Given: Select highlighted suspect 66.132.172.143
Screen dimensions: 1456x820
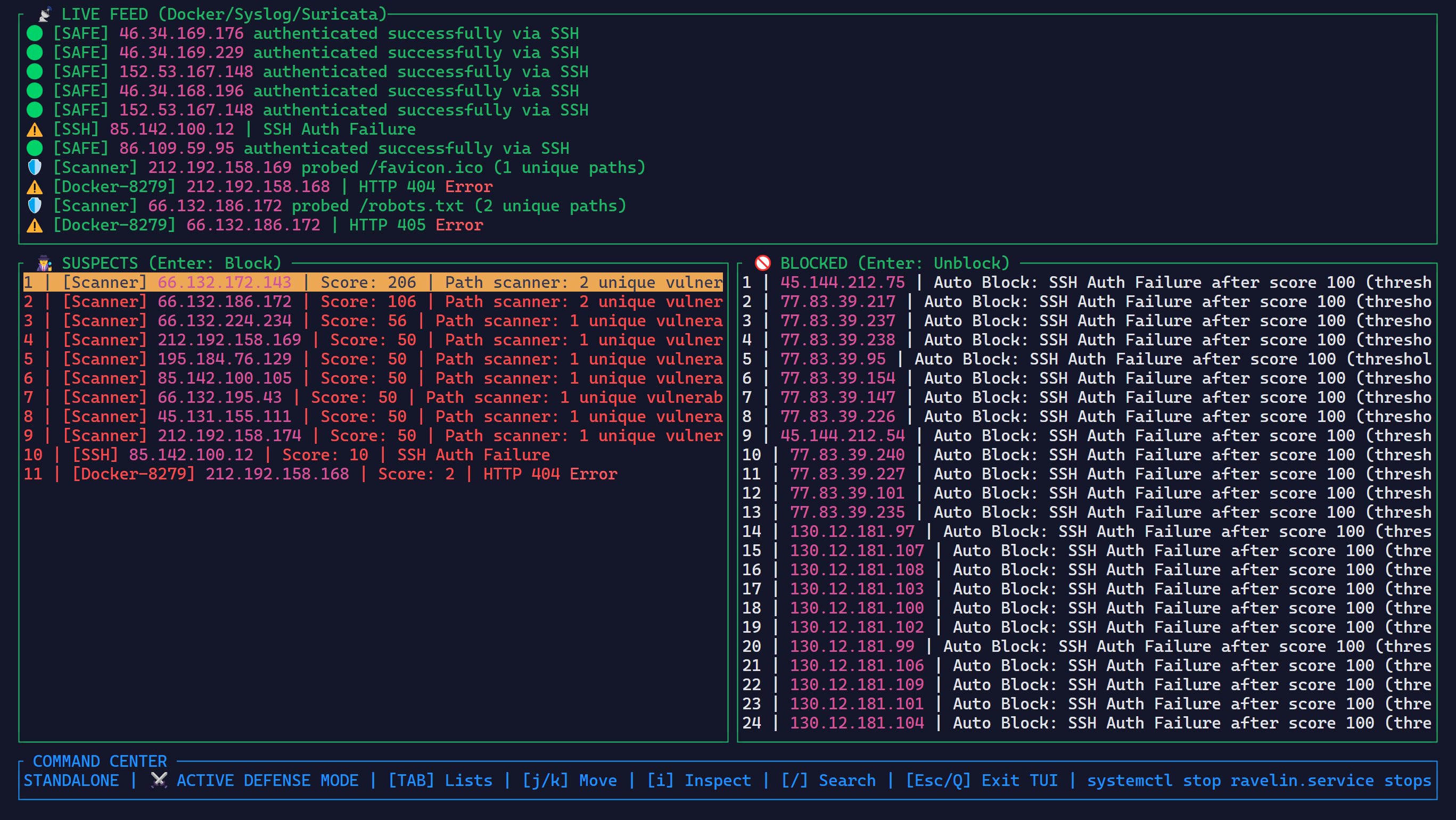Looking at the screenshot, I should tap(373, 282).
